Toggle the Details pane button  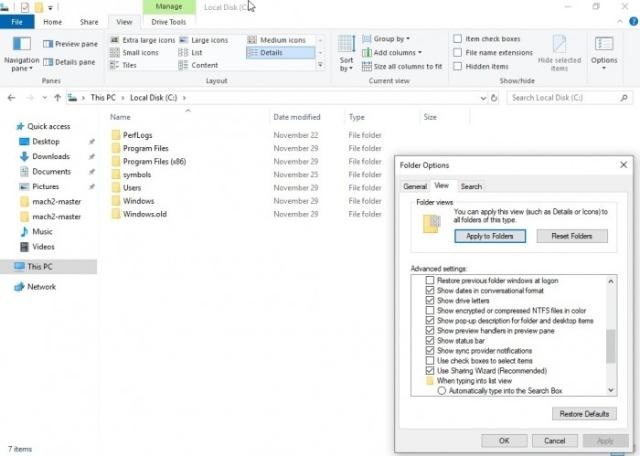click(x=69, y=62)
